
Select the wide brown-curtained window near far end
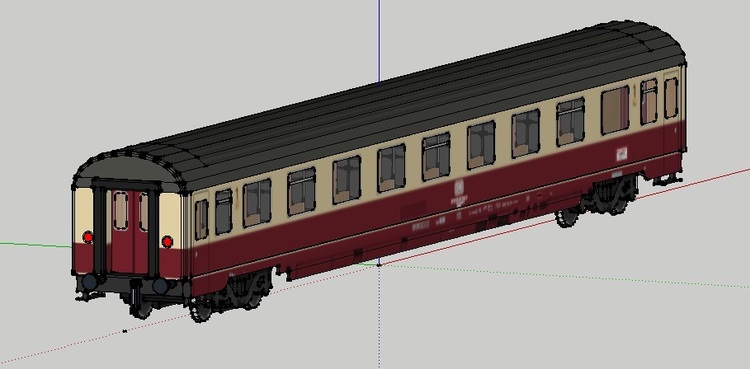click(615, 110)
